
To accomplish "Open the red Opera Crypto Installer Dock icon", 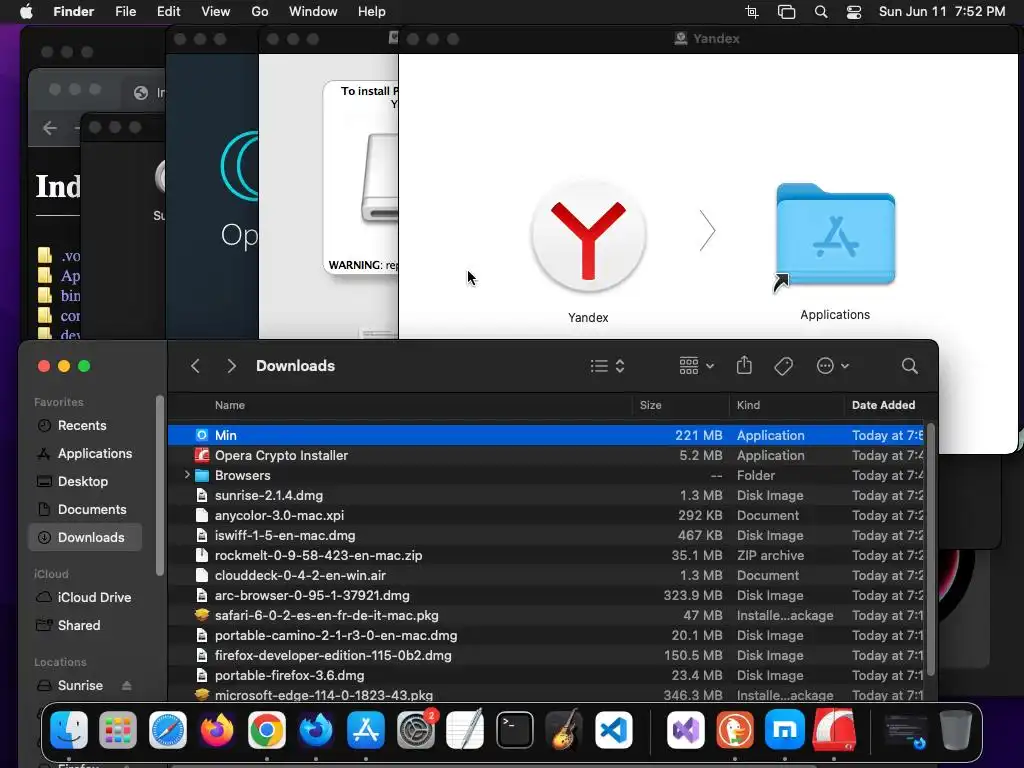I will 834,729.
